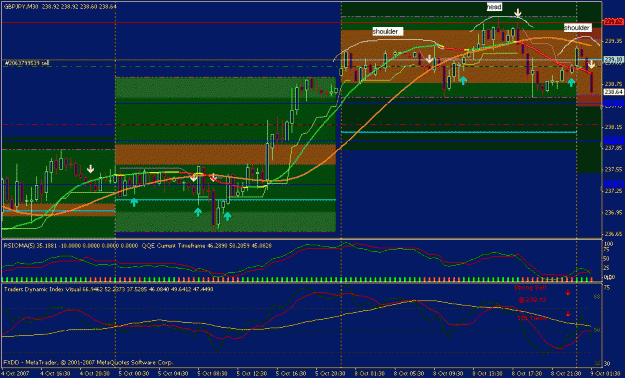Click the 4 Oct 16:30 time label
The image size is (625, 378).
point(55,374)
